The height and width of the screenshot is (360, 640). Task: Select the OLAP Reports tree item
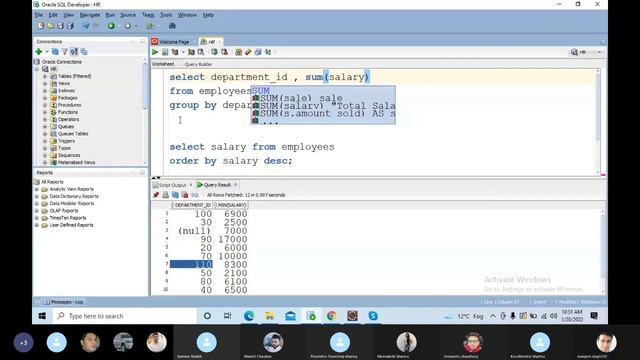[64, 211]
